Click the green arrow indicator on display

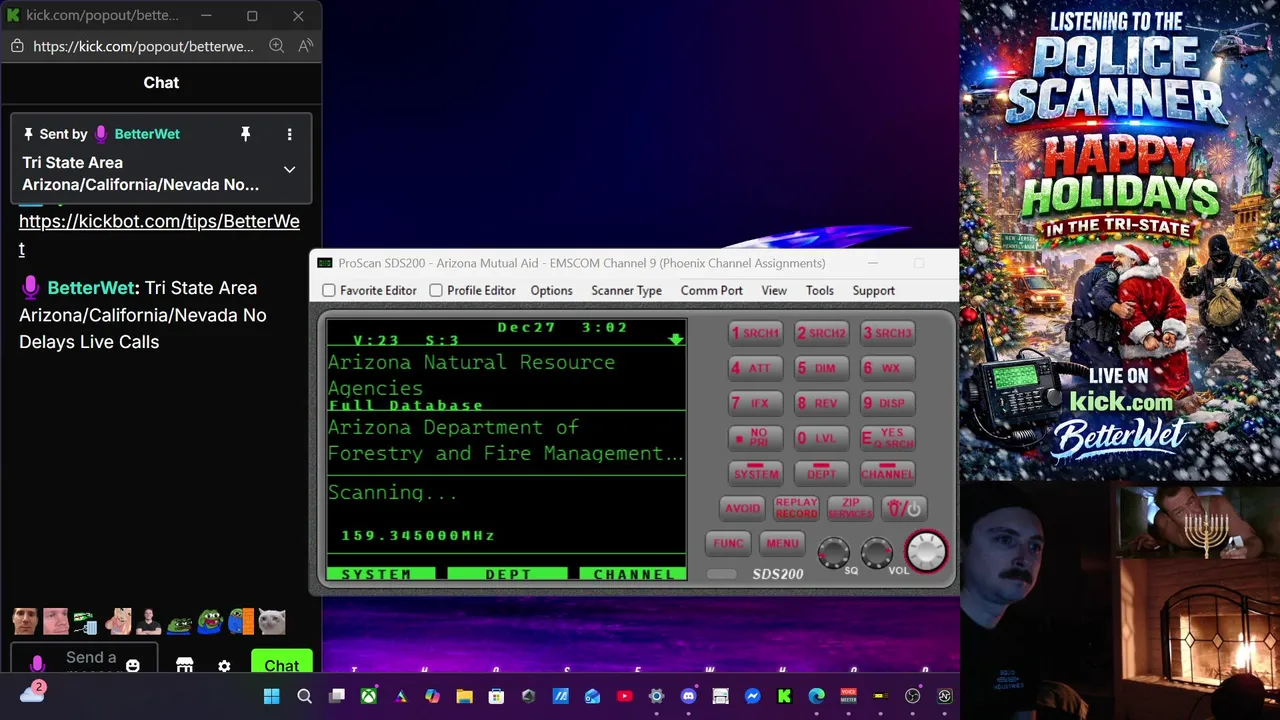(x=676, y=339)
